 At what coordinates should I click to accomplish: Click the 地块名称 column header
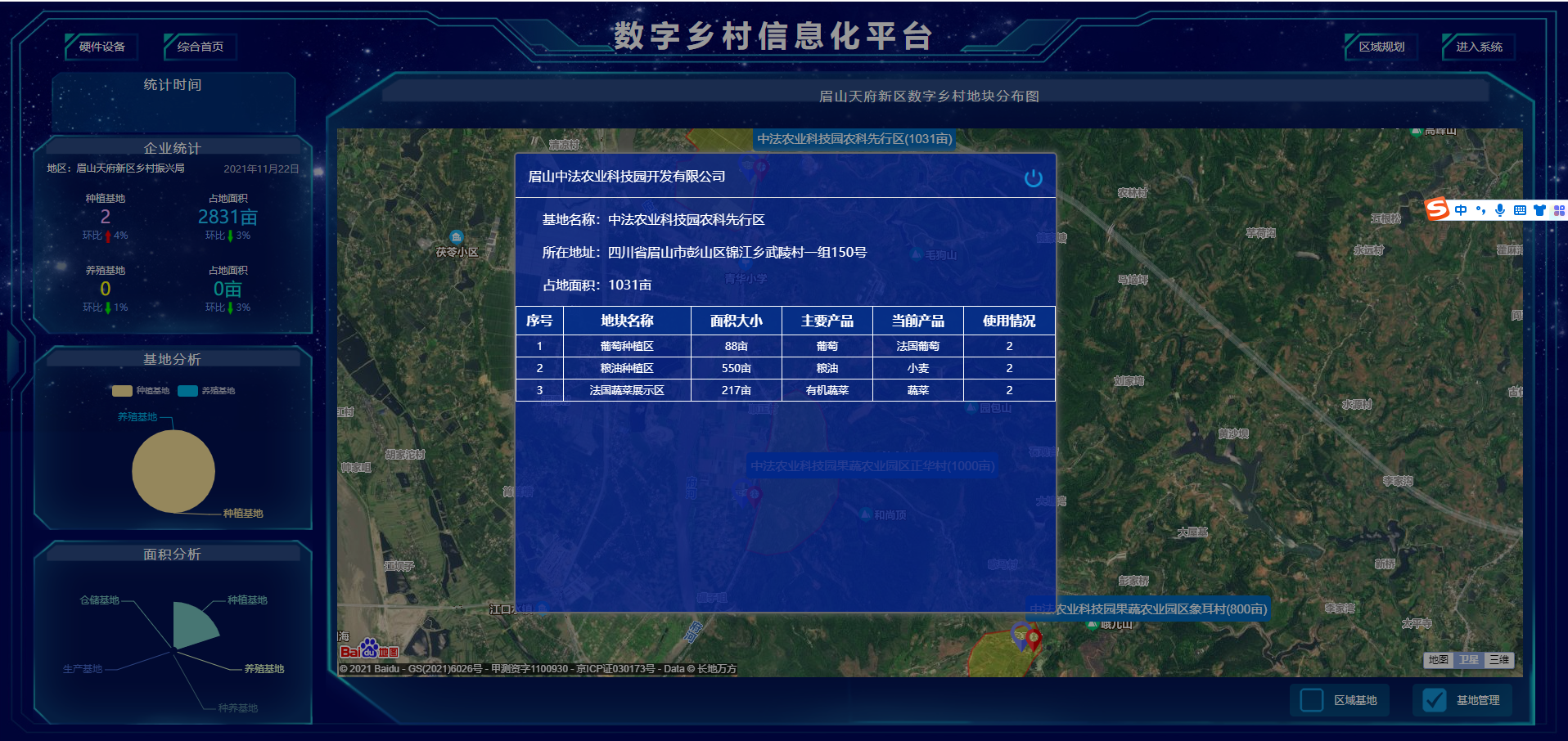(627, 321)
